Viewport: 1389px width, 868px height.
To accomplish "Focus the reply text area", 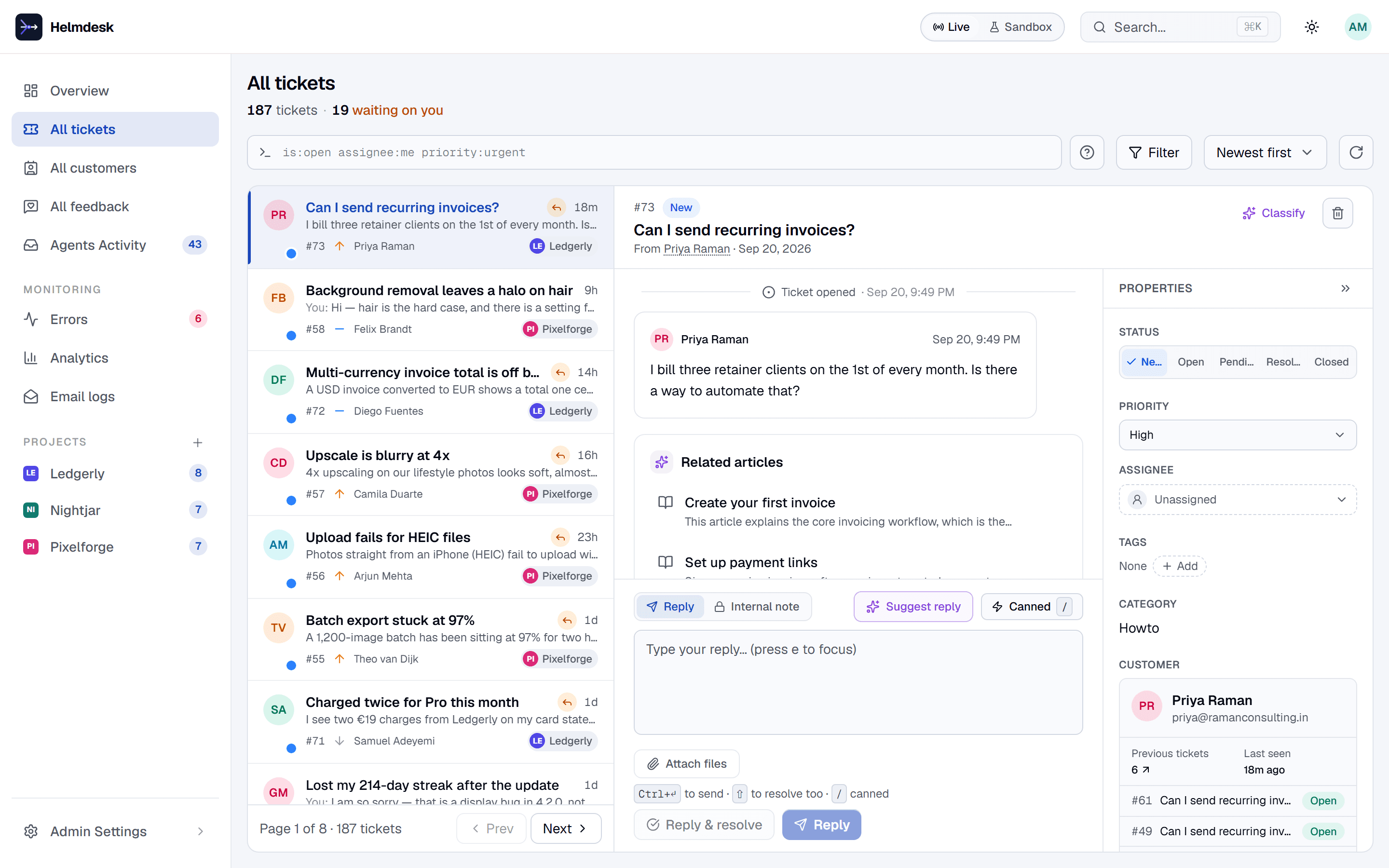I will 858,682.
